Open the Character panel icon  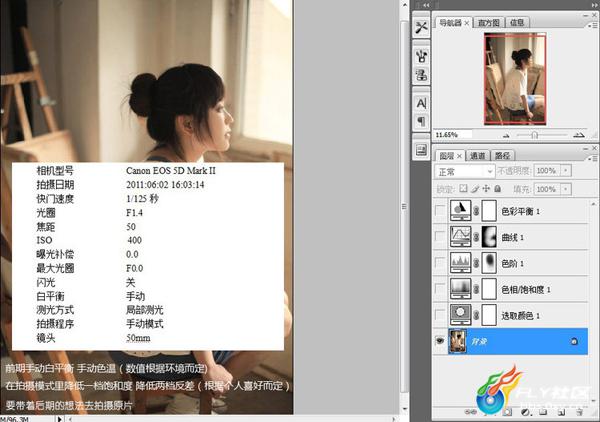click(x=421, y=103)
